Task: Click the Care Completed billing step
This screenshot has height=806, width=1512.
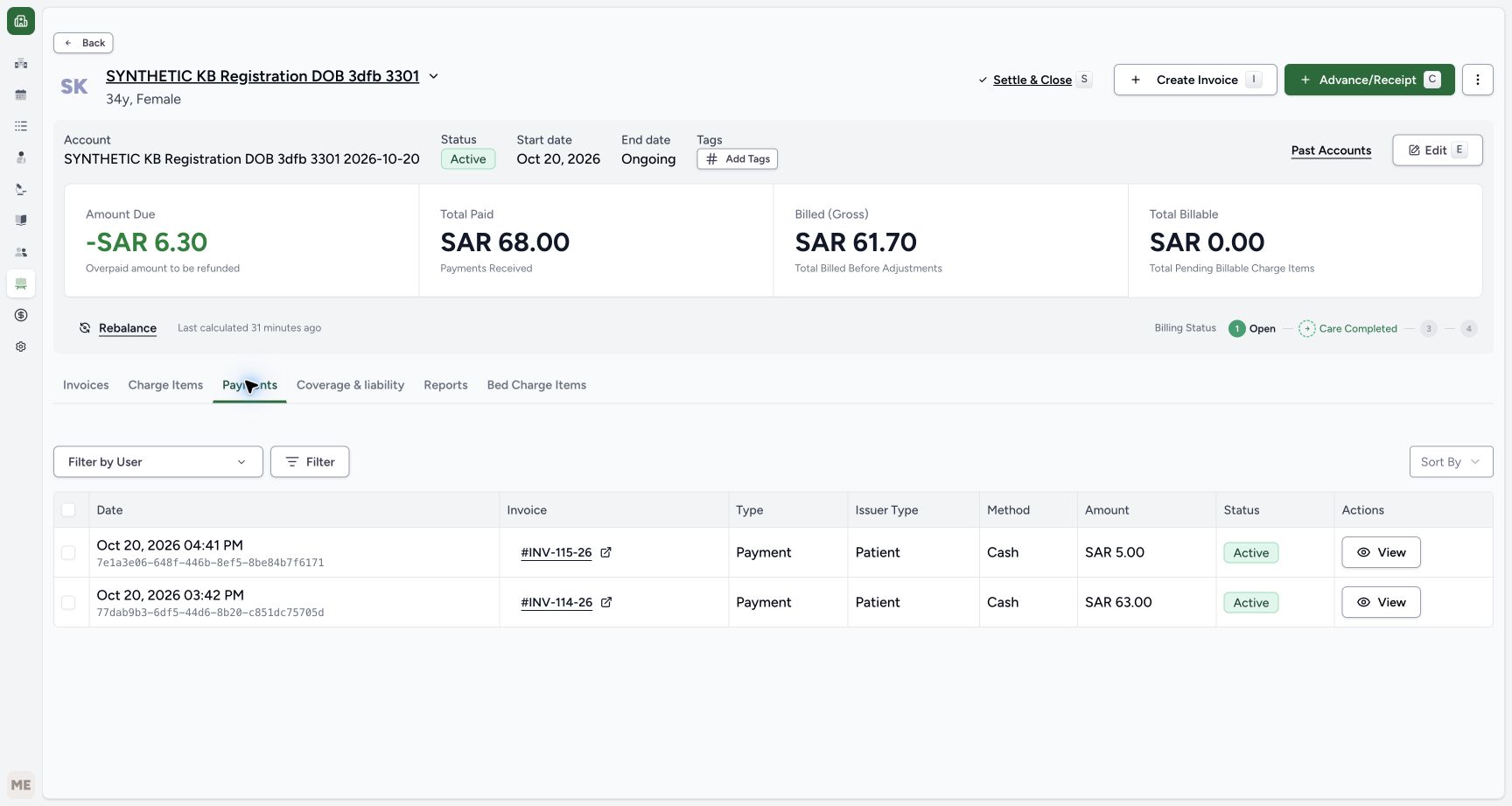Action: click(x=1347, y=329)
